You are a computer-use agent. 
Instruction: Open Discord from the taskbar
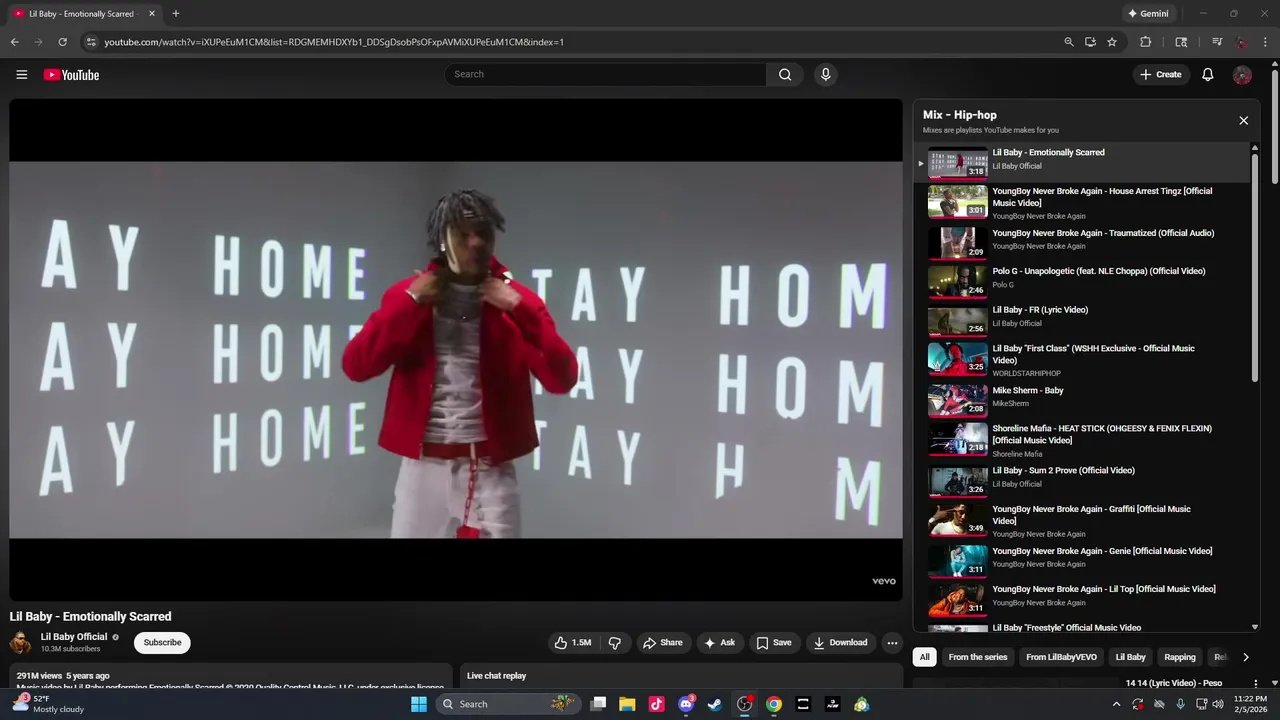click(686, 704)
